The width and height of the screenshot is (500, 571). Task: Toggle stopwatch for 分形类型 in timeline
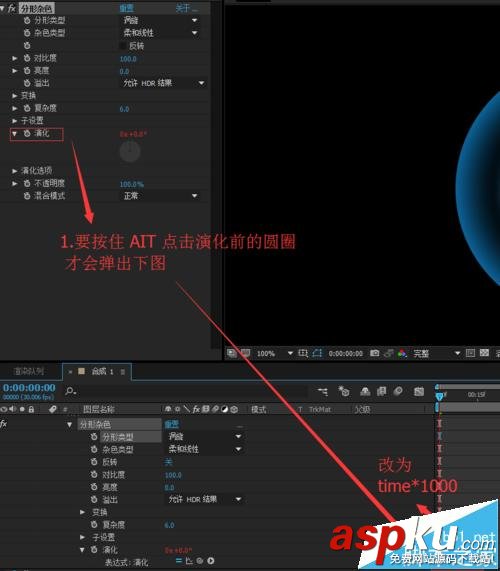click(x=94, y=437)
